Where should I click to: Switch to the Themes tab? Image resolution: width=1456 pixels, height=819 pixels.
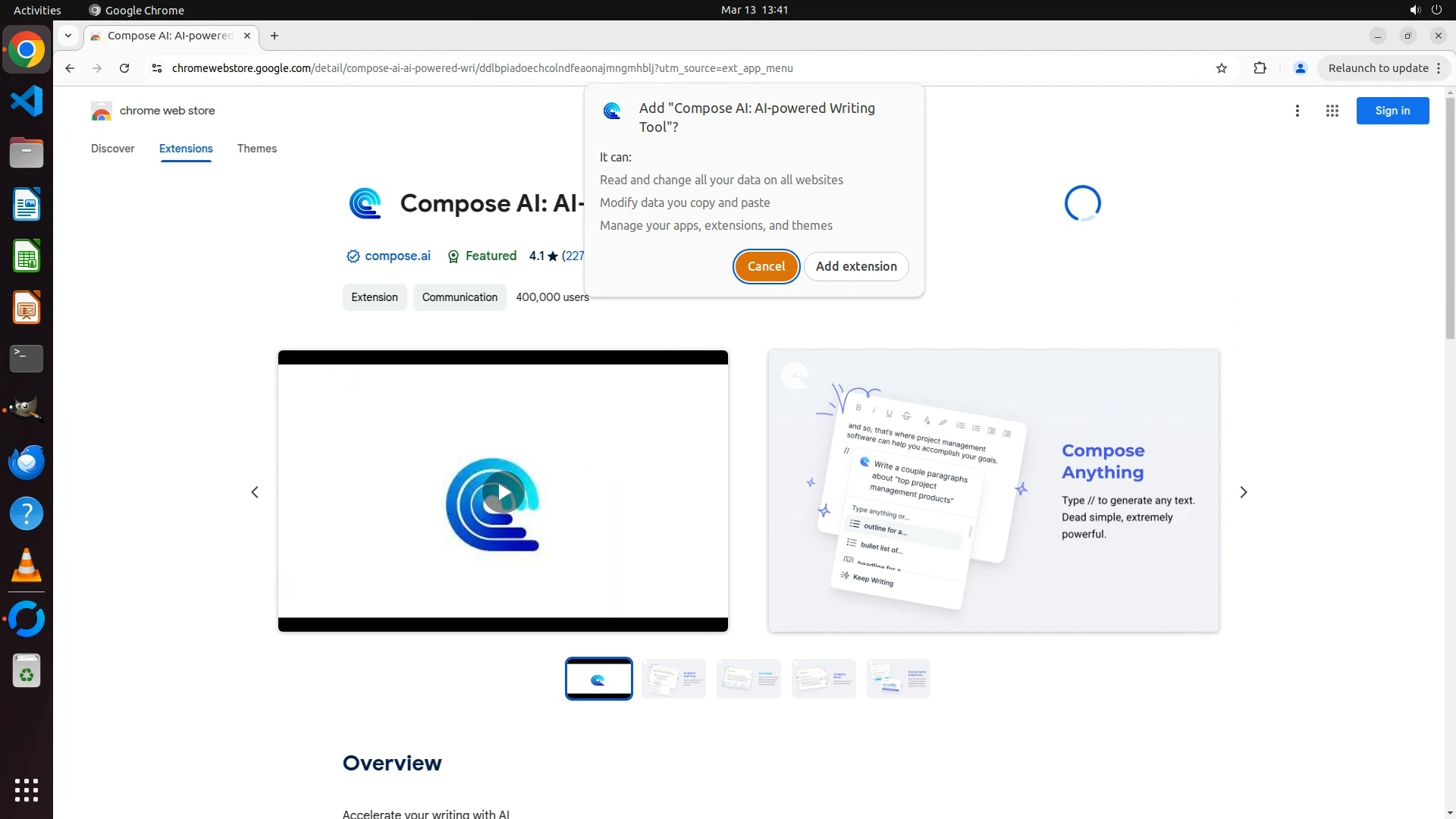256,149
